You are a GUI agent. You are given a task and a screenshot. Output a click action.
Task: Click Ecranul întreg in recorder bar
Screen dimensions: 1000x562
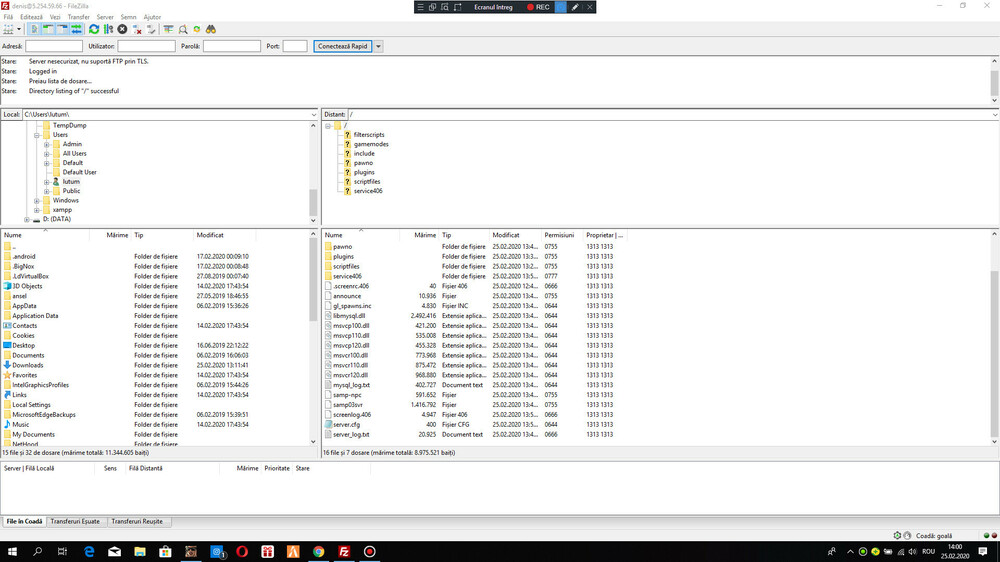click(x=493, y=7)
